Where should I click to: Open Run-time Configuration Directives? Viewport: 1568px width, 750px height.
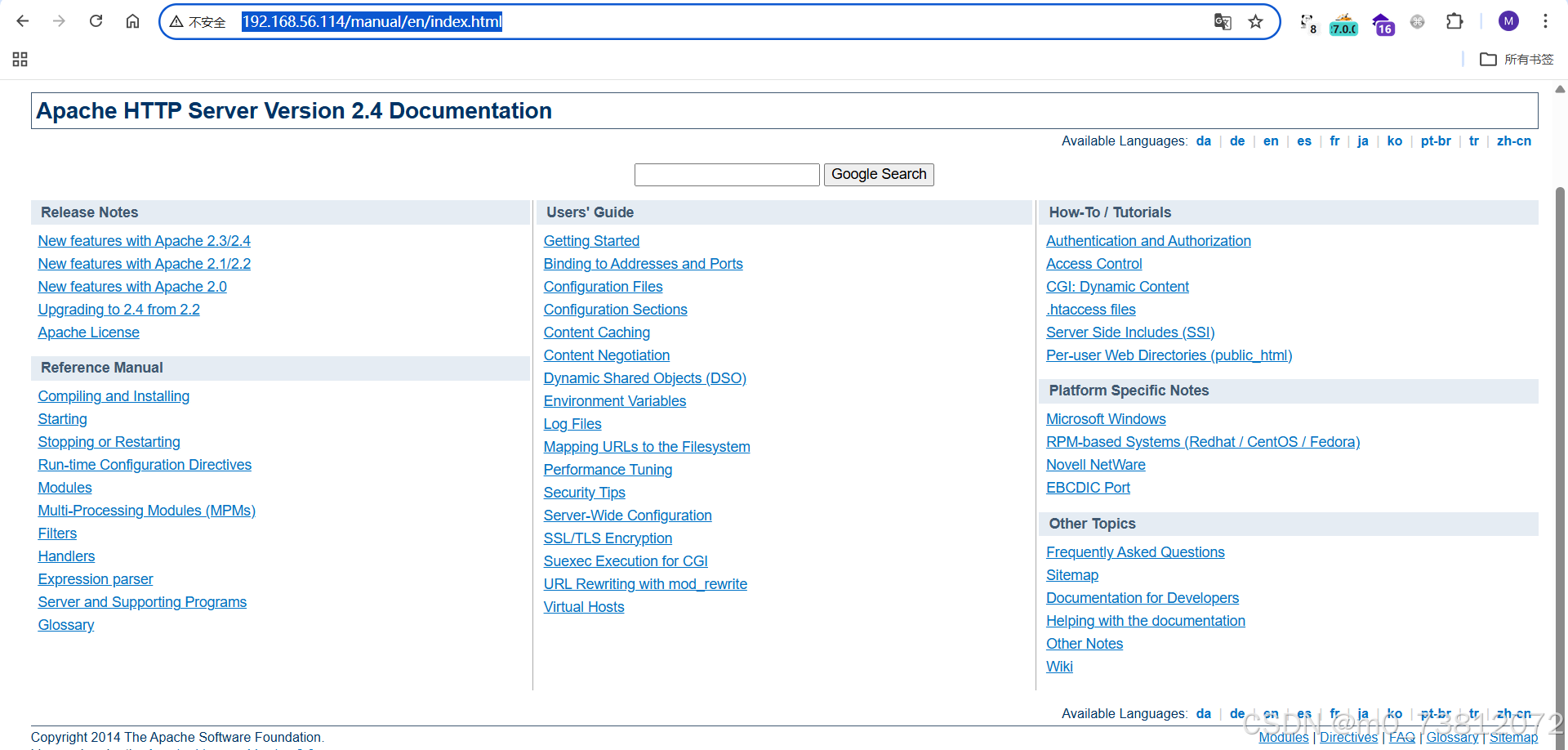point(145,465)
